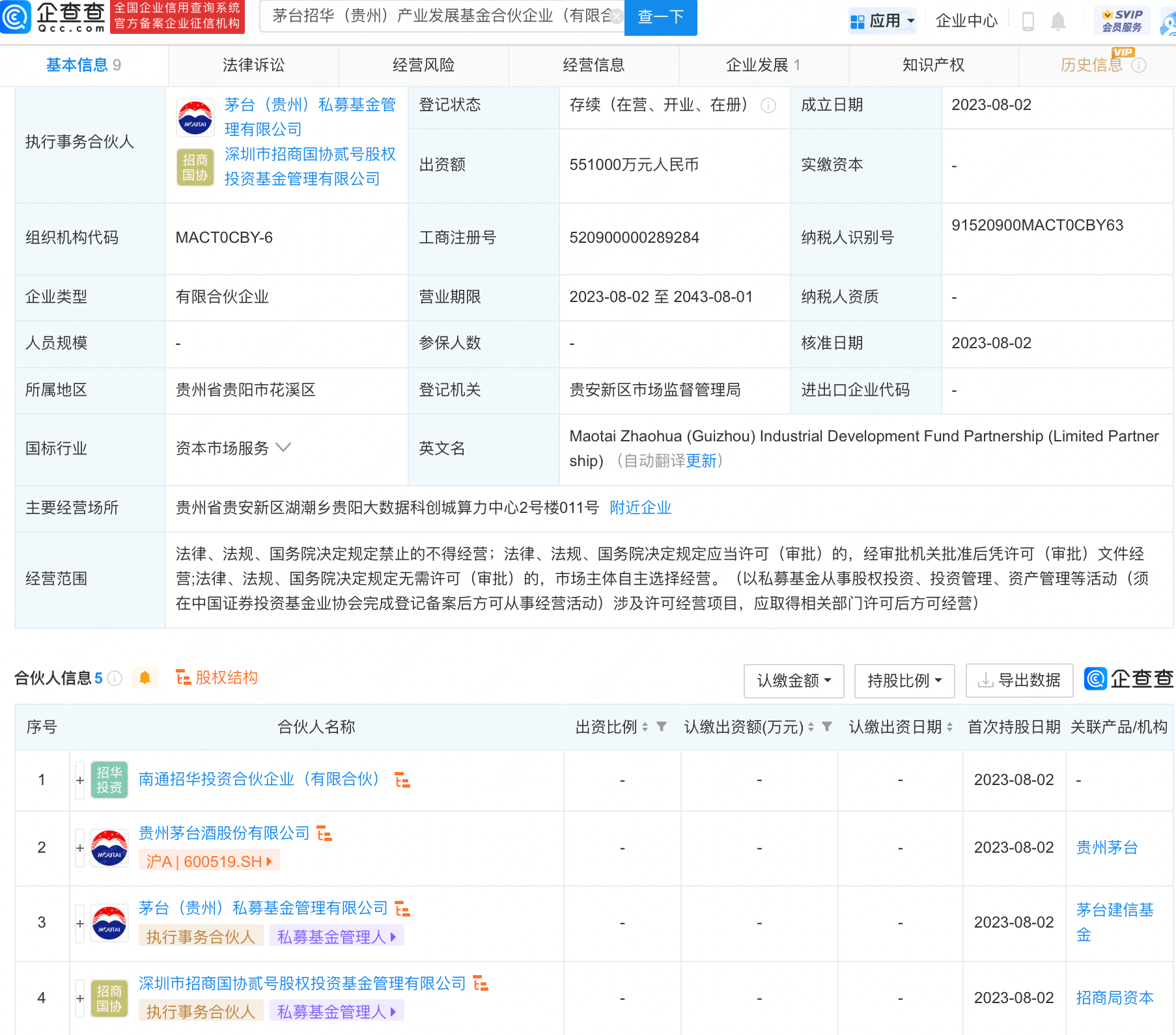Switch to the 法律诉讼 tab

coord(253,65)
